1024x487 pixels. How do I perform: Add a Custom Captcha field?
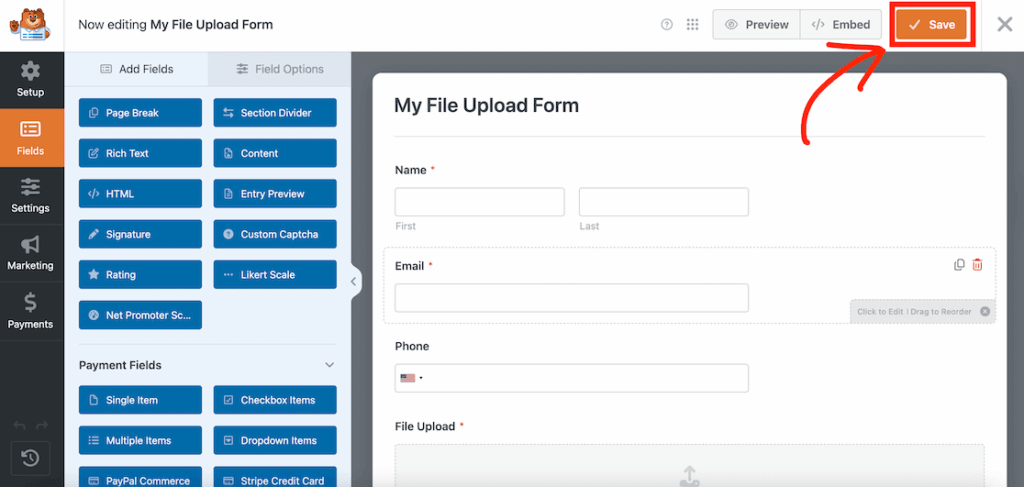coord(275,234)
